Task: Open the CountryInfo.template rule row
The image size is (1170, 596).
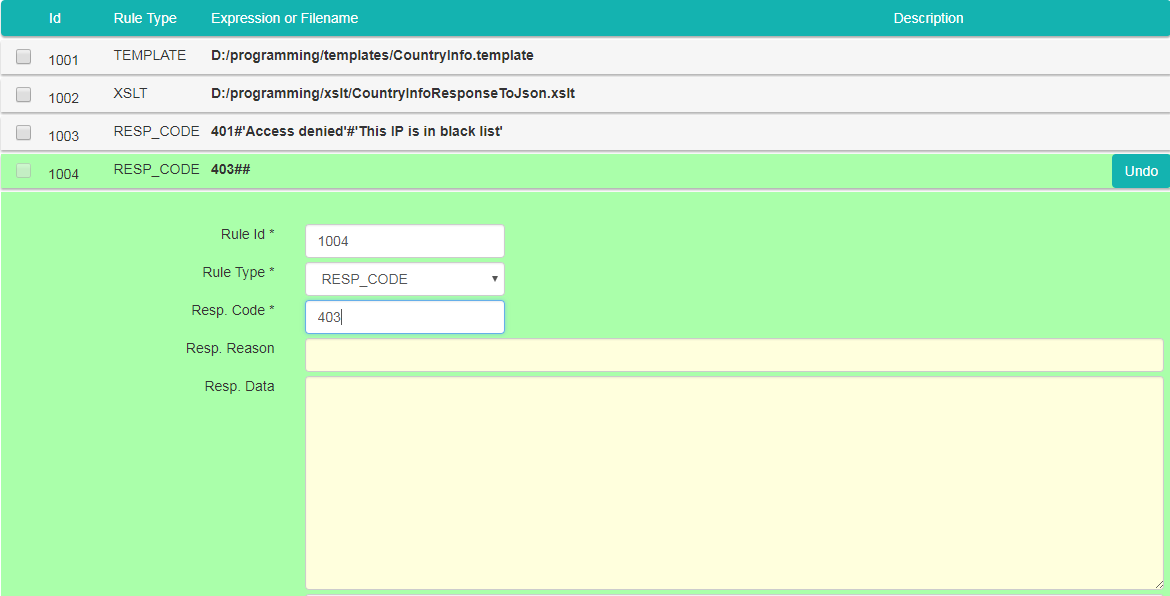Action: (x=372, y=56)
